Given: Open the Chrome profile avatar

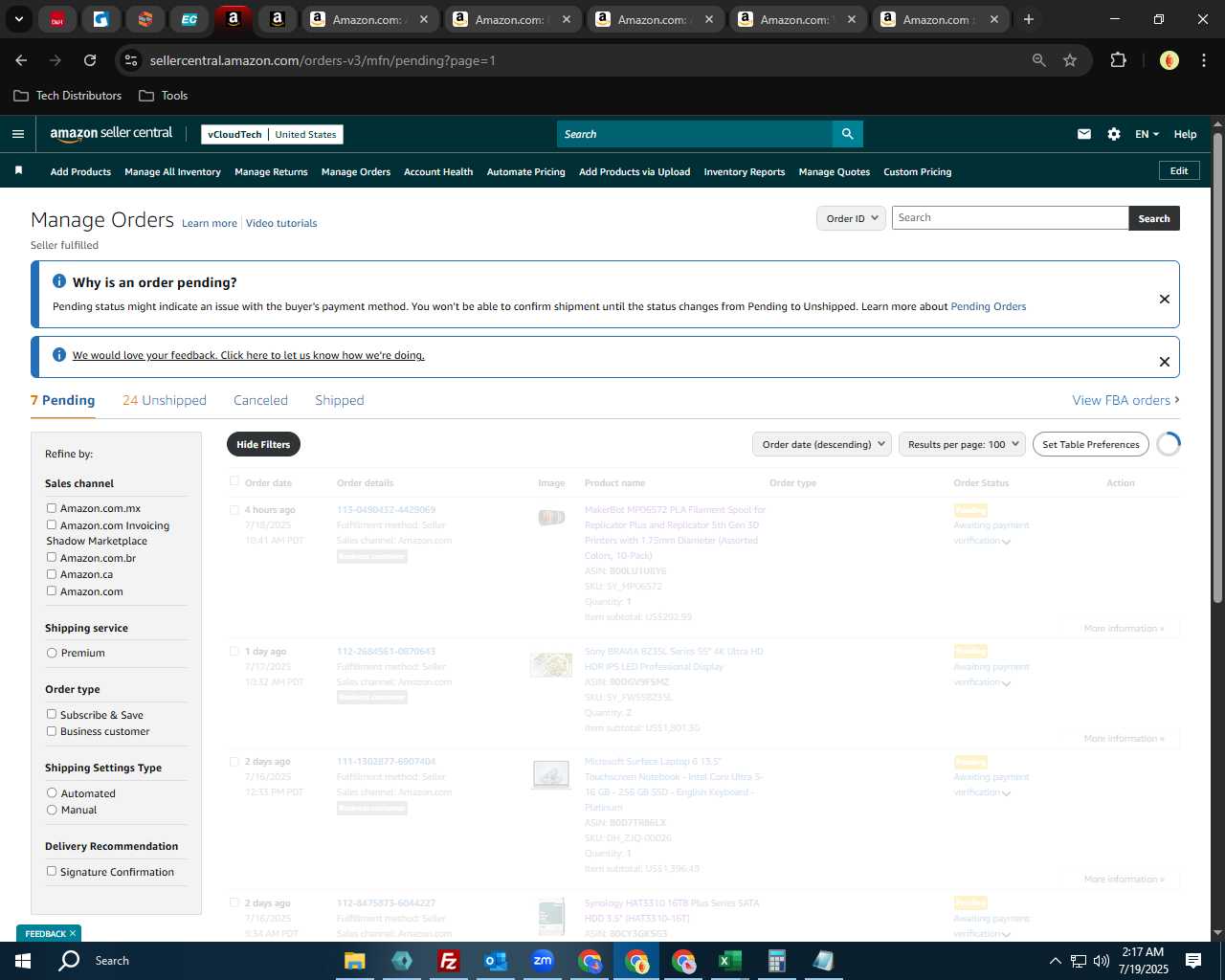Looking at the screenshot, I should coord(1169,60).
